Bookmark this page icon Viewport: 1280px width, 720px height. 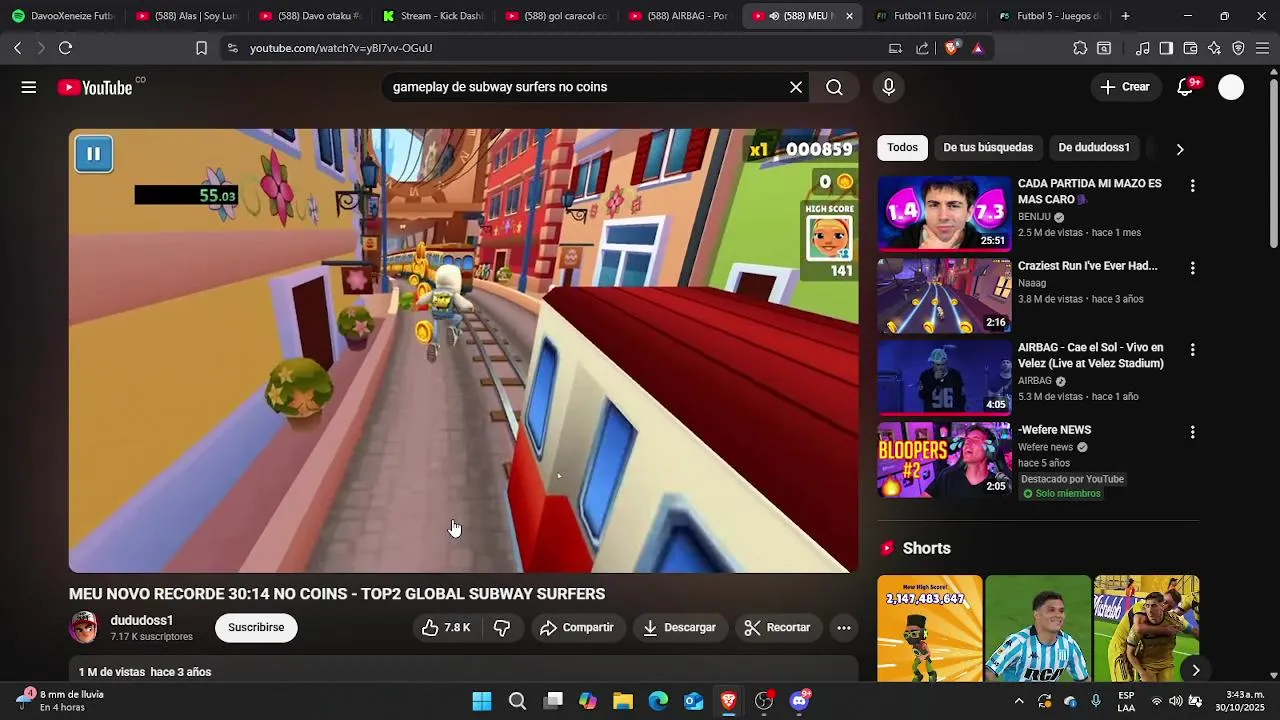[201, 48]
